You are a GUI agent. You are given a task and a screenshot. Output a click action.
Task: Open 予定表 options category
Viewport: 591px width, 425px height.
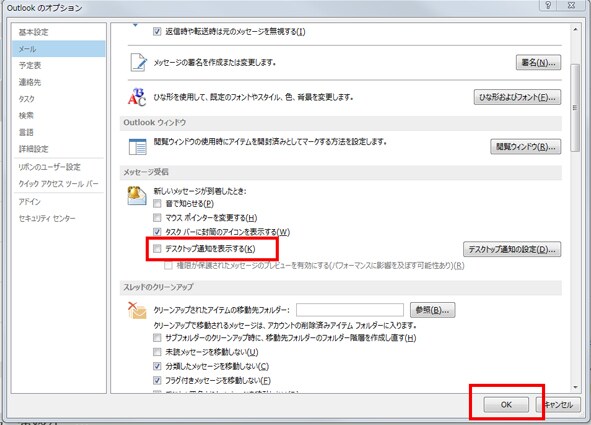pyautogui.click(x=58, y=66)
